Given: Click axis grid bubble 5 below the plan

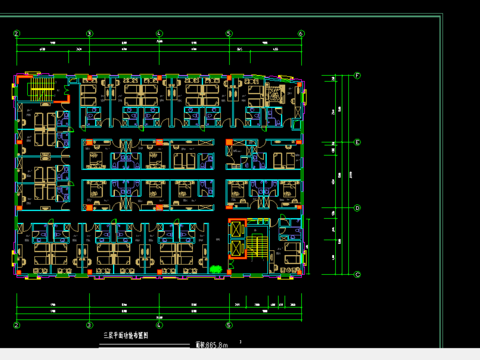Looking at the screenshot, I should coord(229,325).
